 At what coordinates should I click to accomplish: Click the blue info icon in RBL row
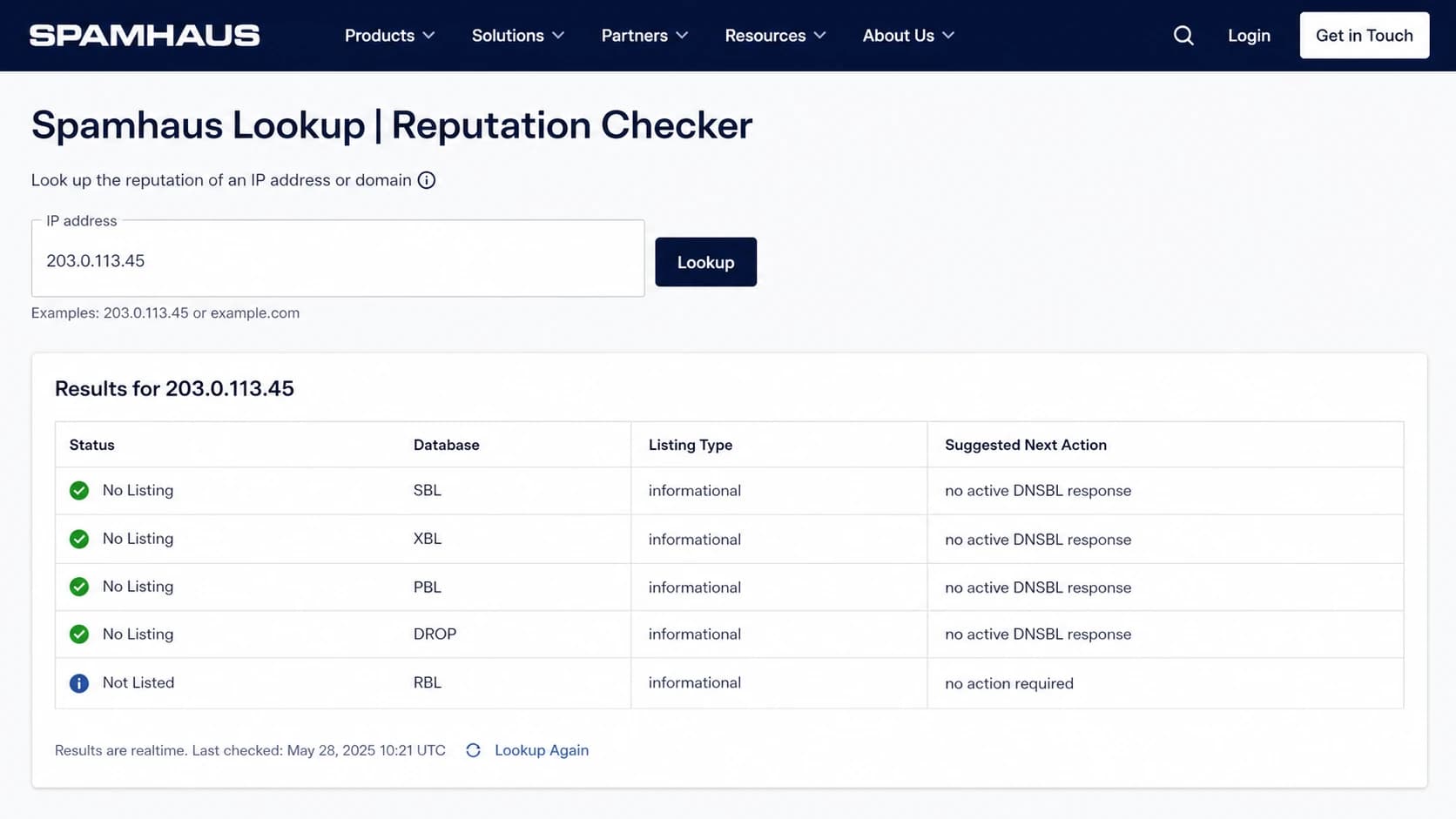point(79,683)
